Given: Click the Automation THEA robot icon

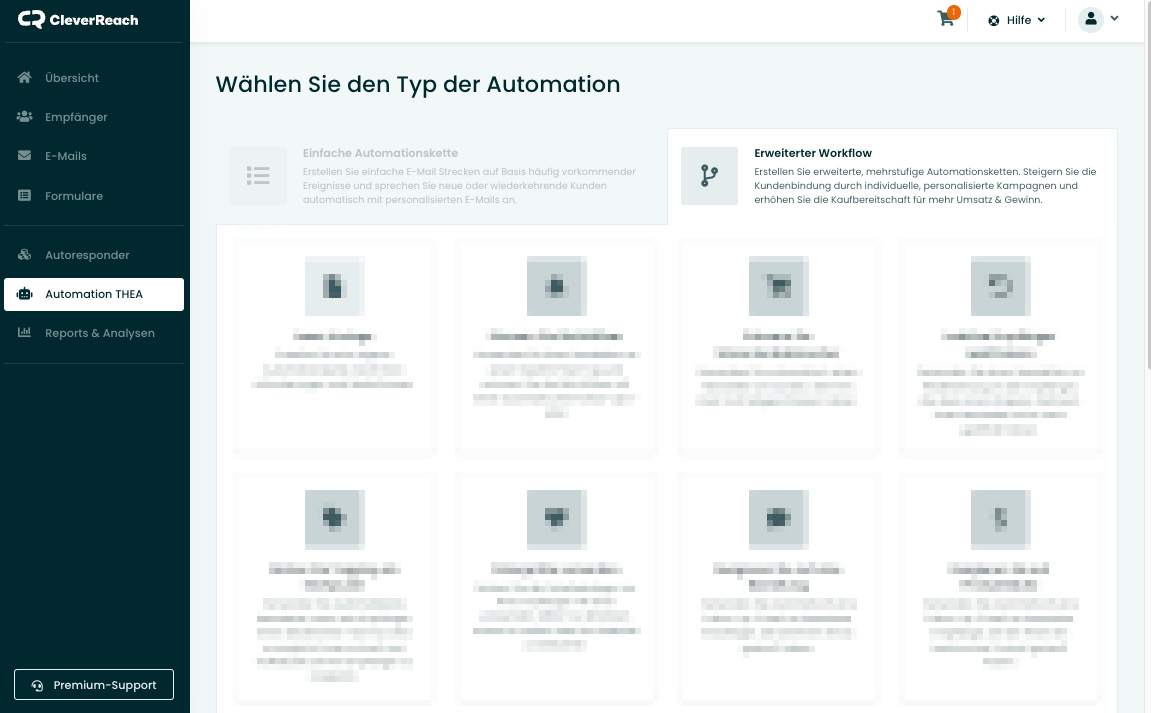Looking at the screenshot, I should pyautogui.click(x=25, y=294).
